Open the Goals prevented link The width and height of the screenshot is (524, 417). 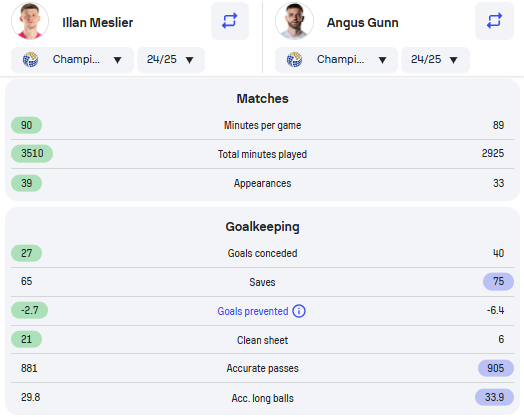pyautogui.click(x=253, y=311)
